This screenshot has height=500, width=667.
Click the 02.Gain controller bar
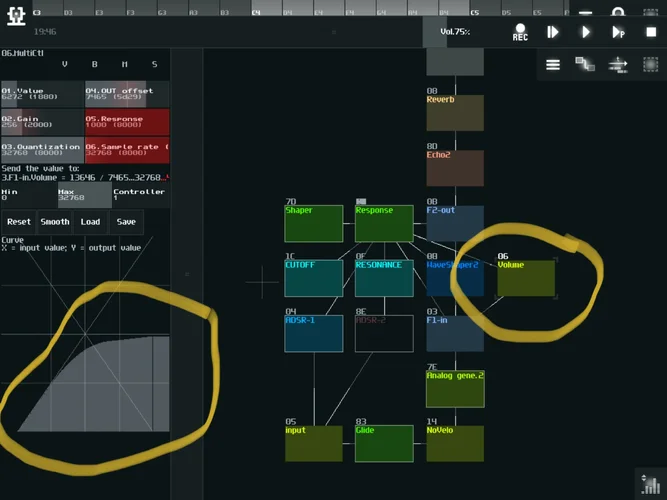coord(42,122)
